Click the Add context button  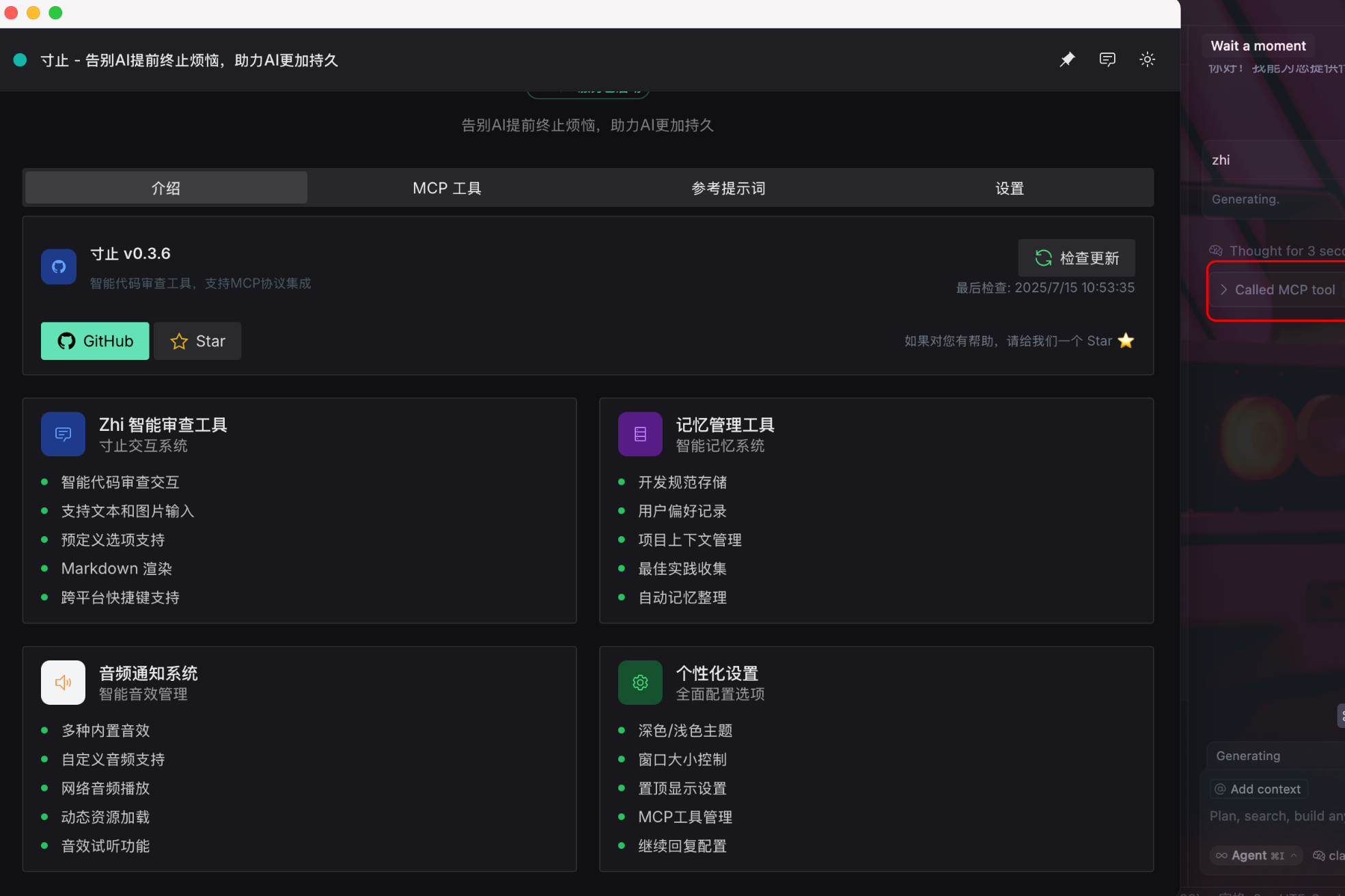pyautogui.click(x=1258, y=789)
